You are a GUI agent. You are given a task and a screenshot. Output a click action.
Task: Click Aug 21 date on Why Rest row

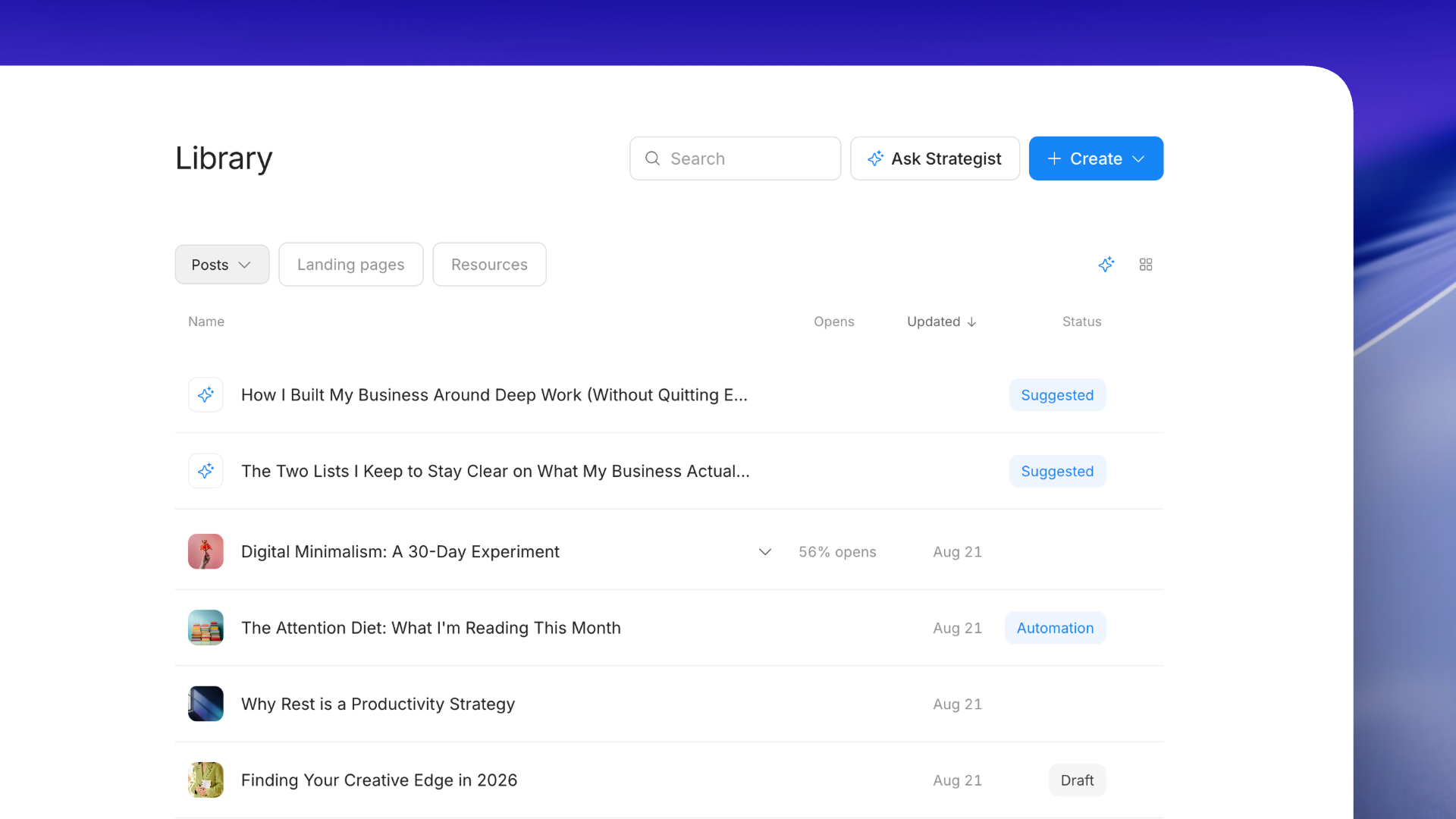tap(957, 704)
